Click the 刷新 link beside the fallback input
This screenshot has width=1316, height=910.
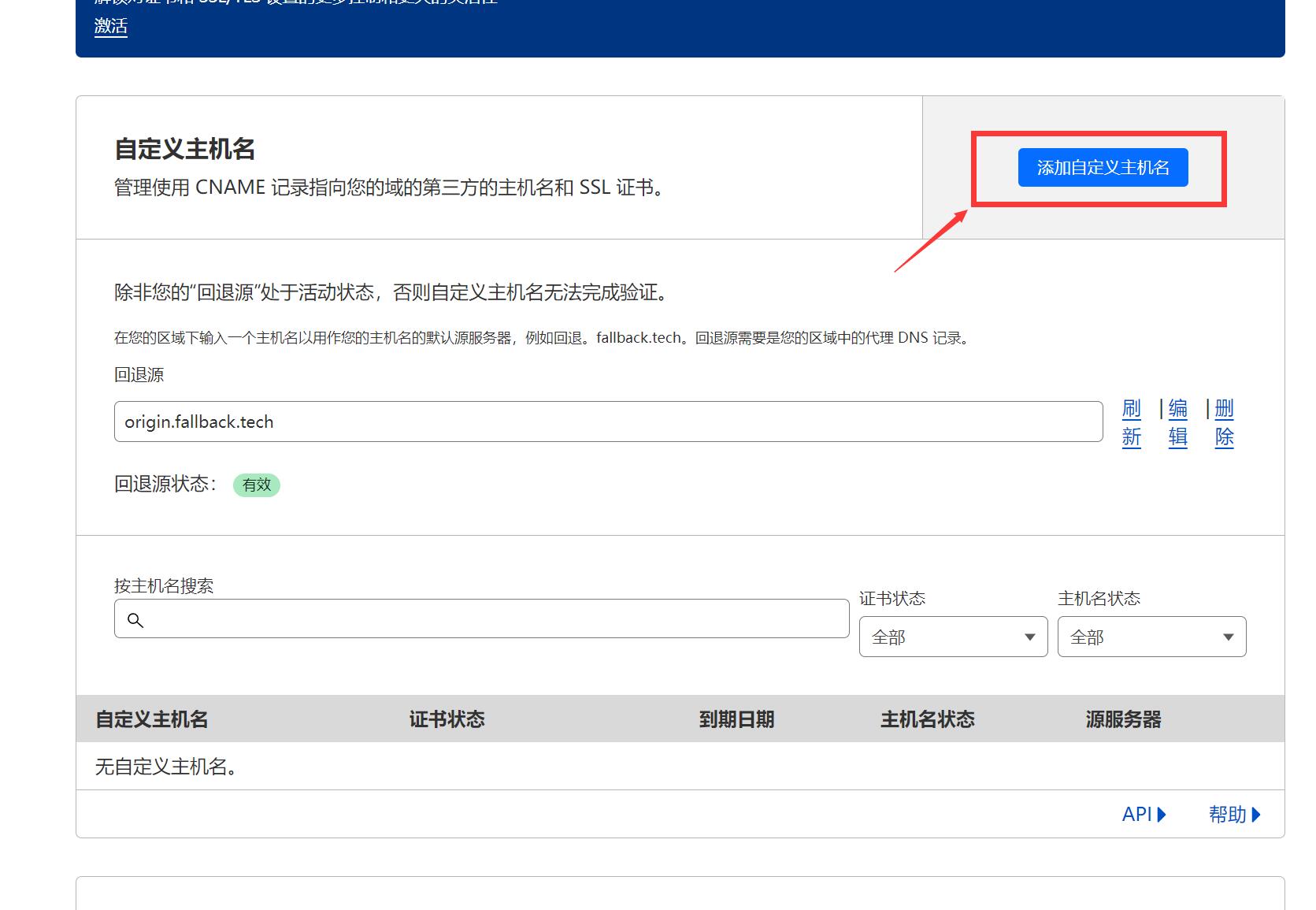[1132, 423]
